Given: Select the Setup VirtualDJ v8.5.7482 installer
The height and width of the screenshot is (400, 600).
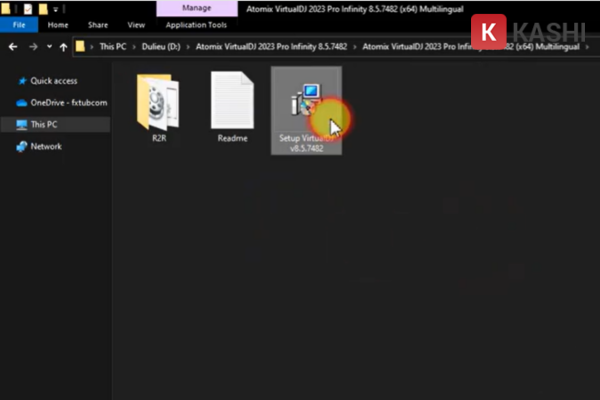Looking at the screenshot, I should coord(306,111).
